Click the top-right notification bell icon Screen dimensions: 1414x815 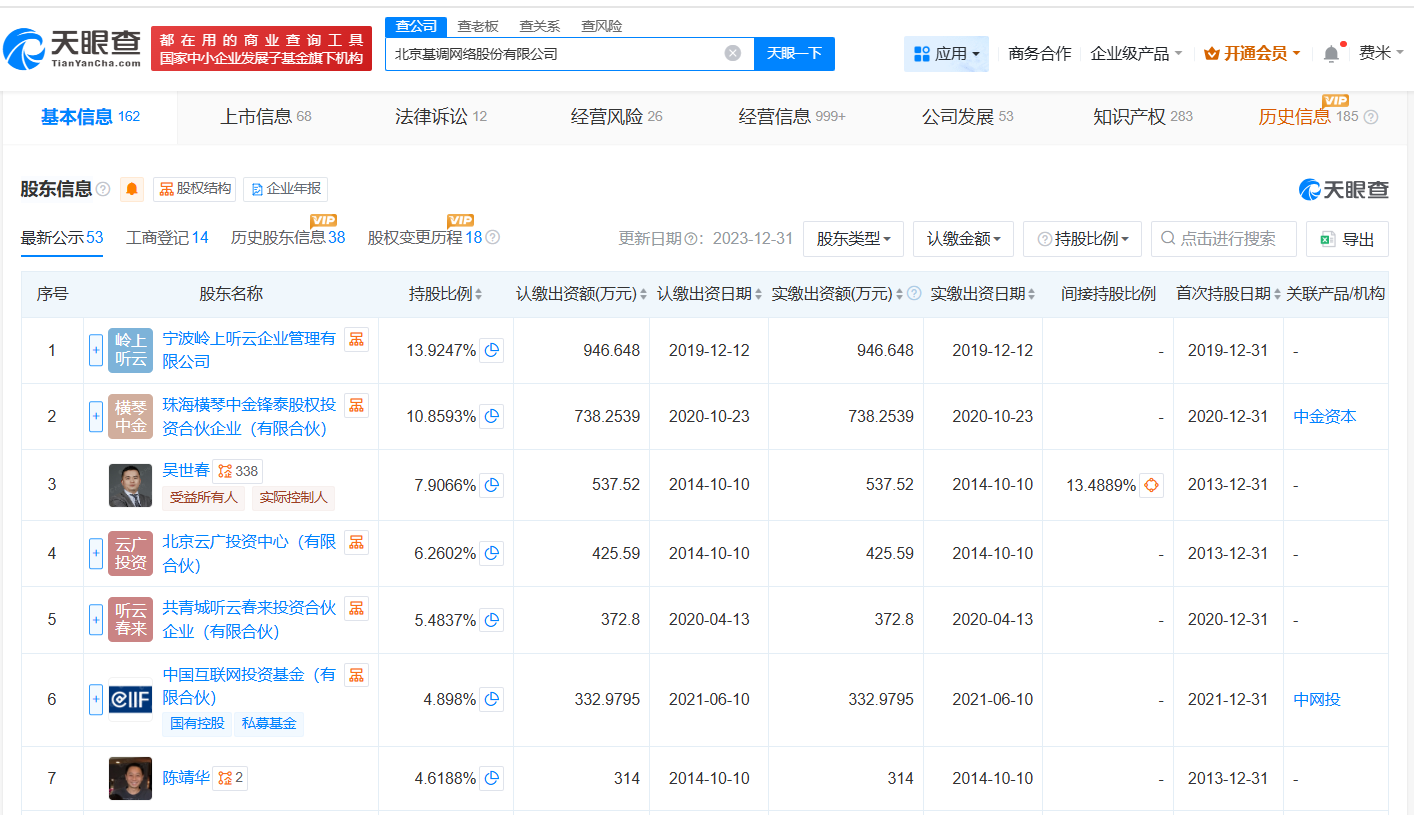(1331, 54)
